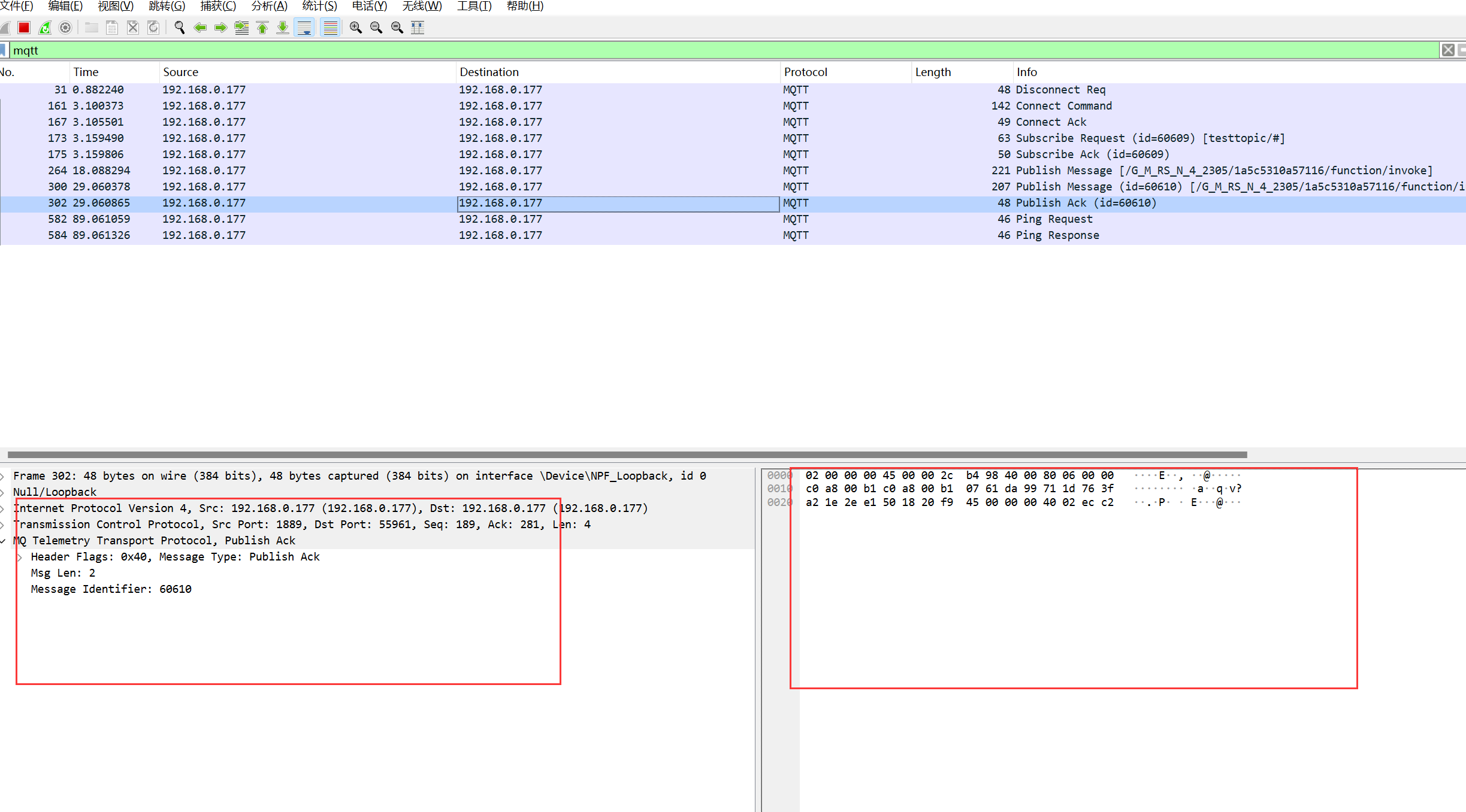
Task: Open the 编辑(E) menu
Action: click(x=65, y=6)
